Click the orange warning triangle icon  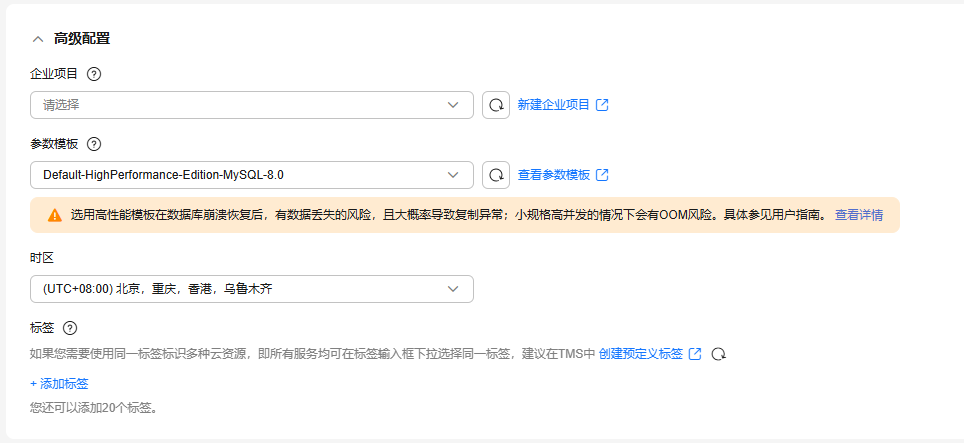coord(54,215)
